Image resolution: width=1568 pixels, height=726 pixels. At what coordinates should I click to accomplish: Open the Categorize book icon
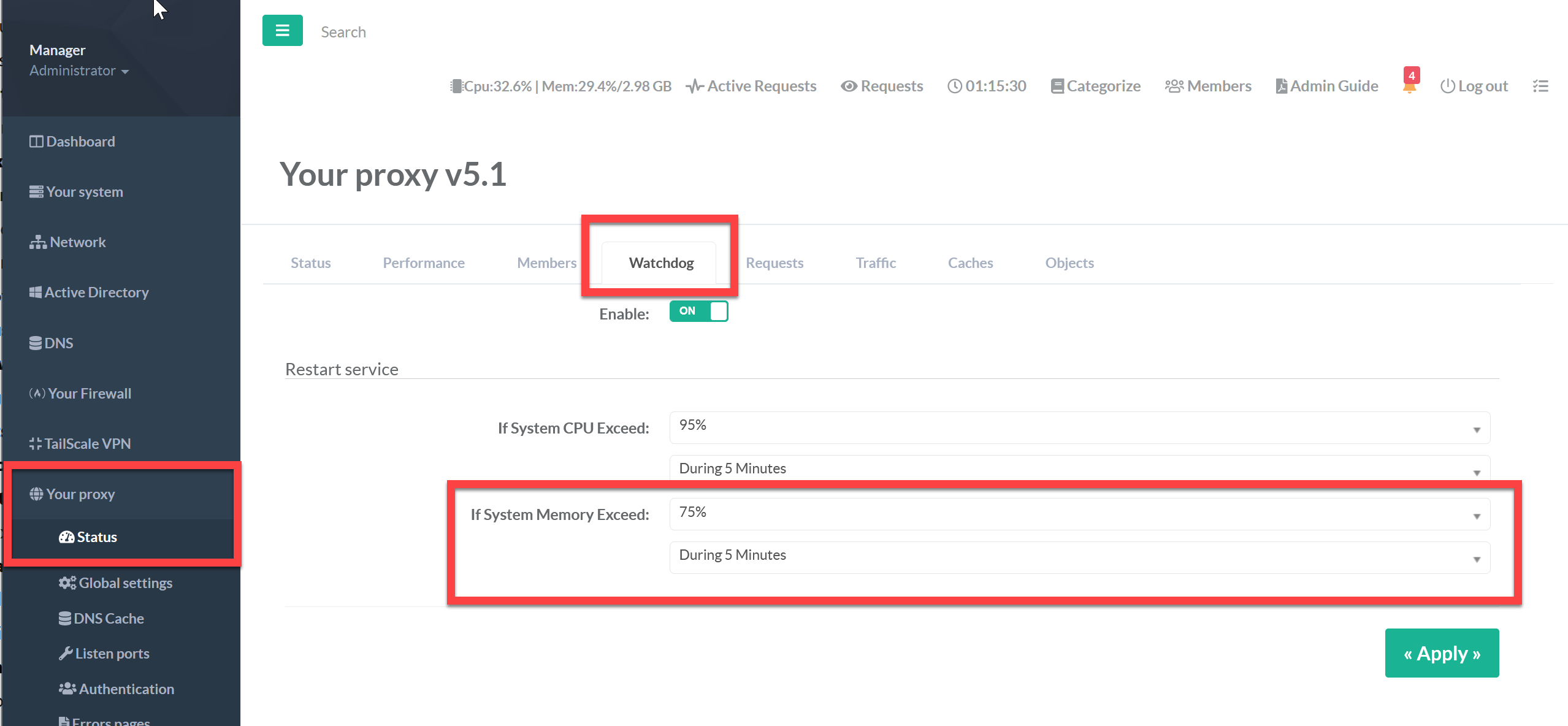point(1057,86)
